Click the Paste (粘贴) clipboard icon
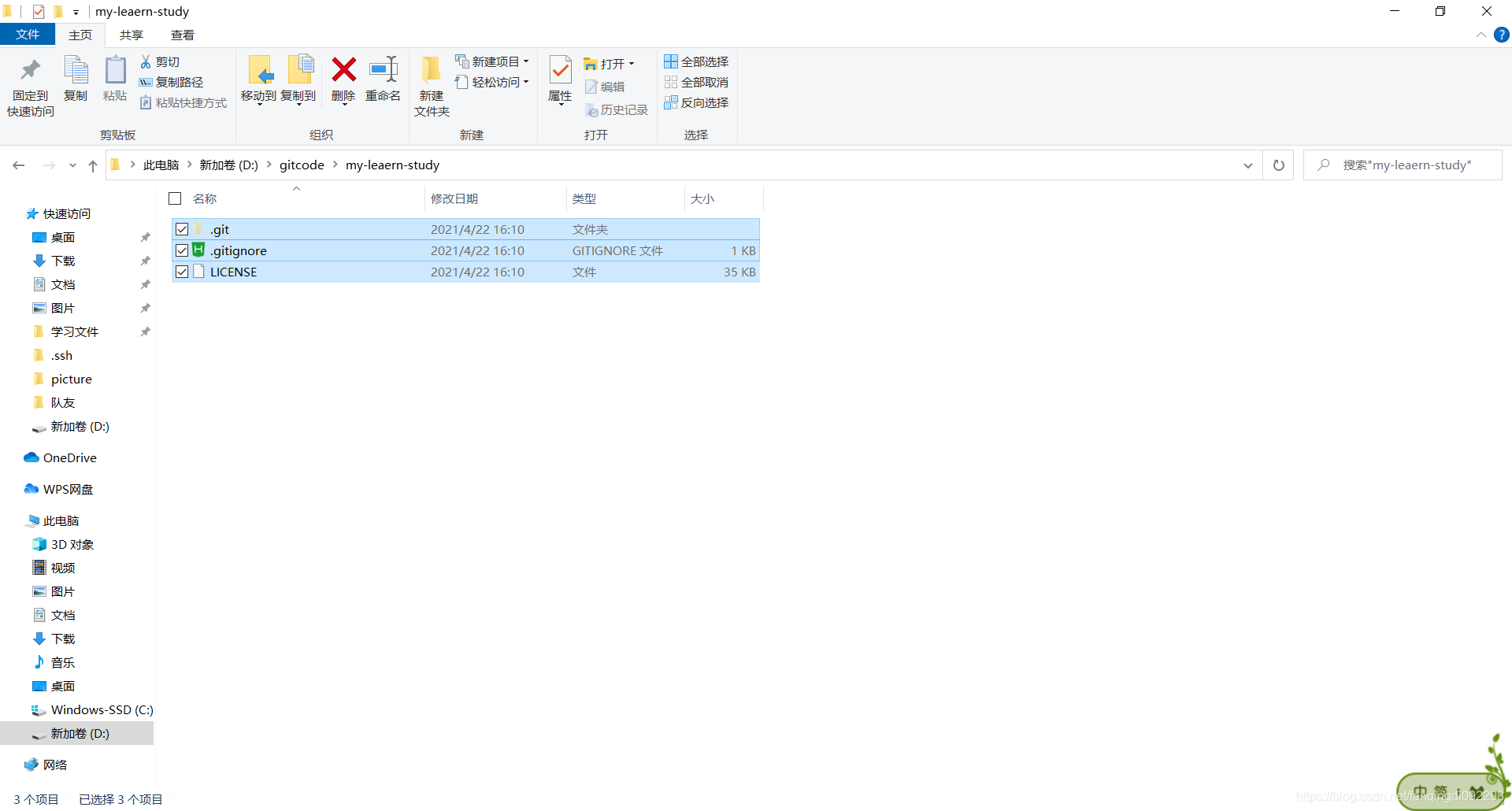This screenshot has height=811, width=1512. tap(115, 71)
